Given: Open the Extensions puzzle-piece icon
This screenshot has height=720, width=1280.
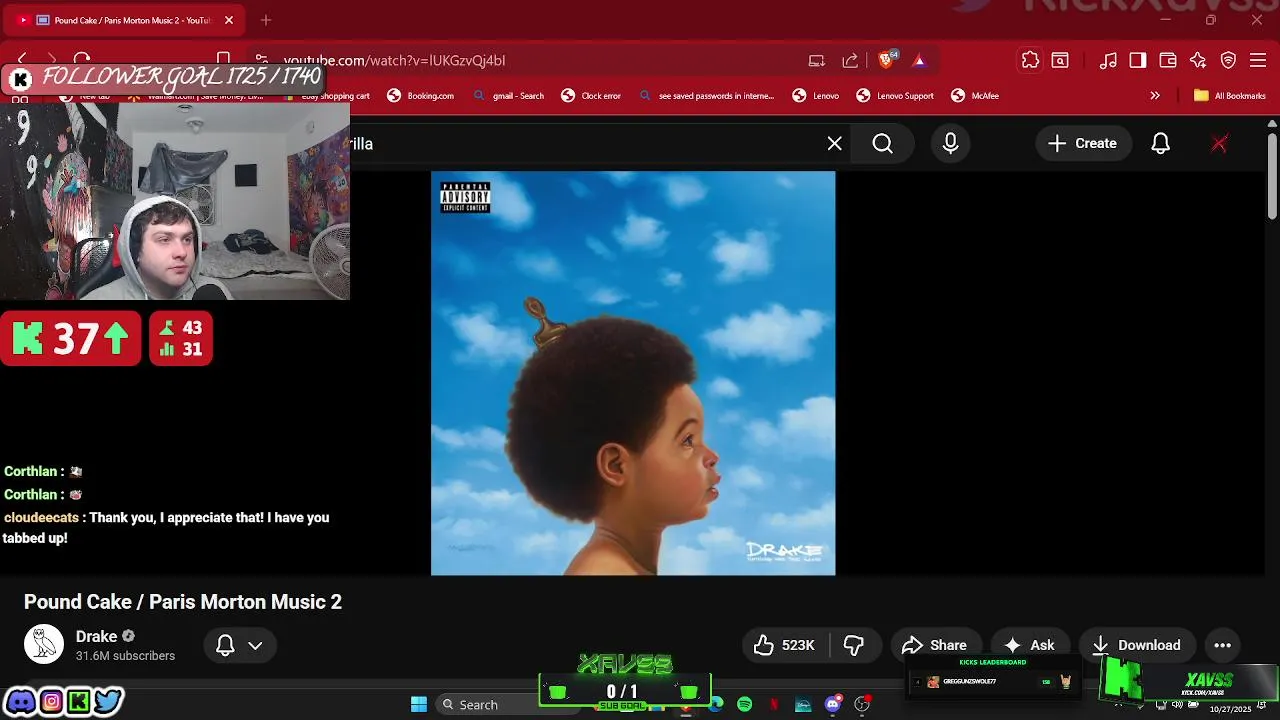Looking at the screenshot, I should click(x=1030, y=61).
